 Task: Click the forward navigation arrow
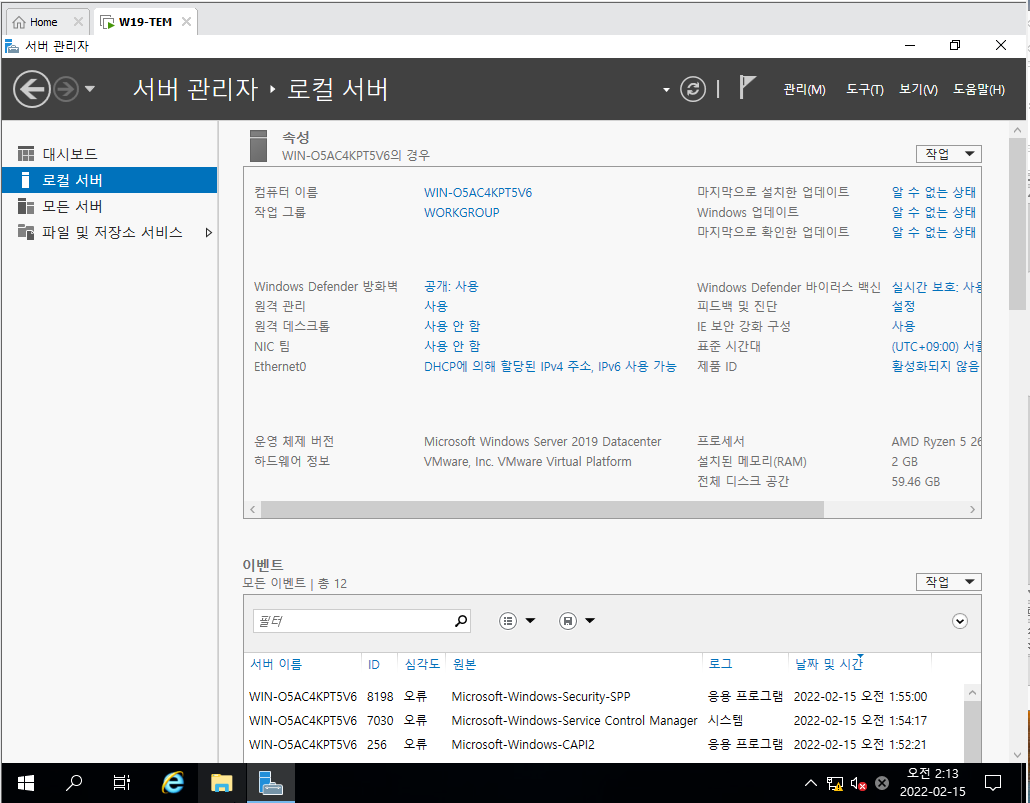(66, 89)
